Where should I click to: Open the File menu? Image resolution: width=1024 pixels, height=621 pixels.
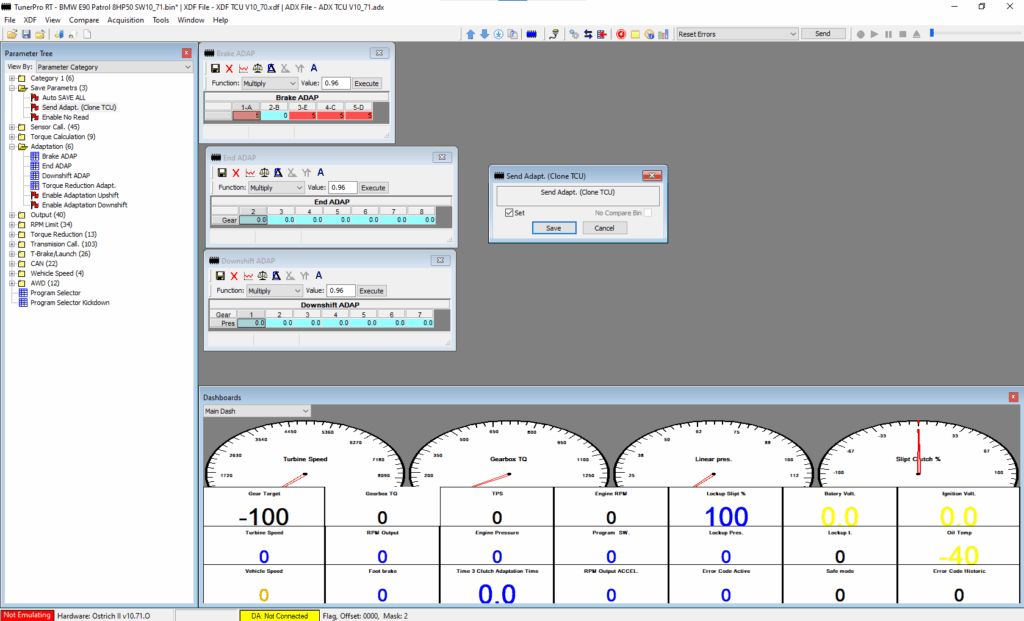click(10, 20)
